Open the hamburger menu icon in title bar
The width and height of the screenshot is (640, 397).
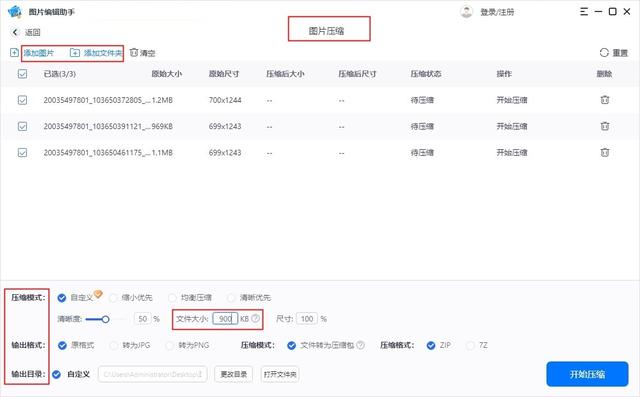coord(584,12)
